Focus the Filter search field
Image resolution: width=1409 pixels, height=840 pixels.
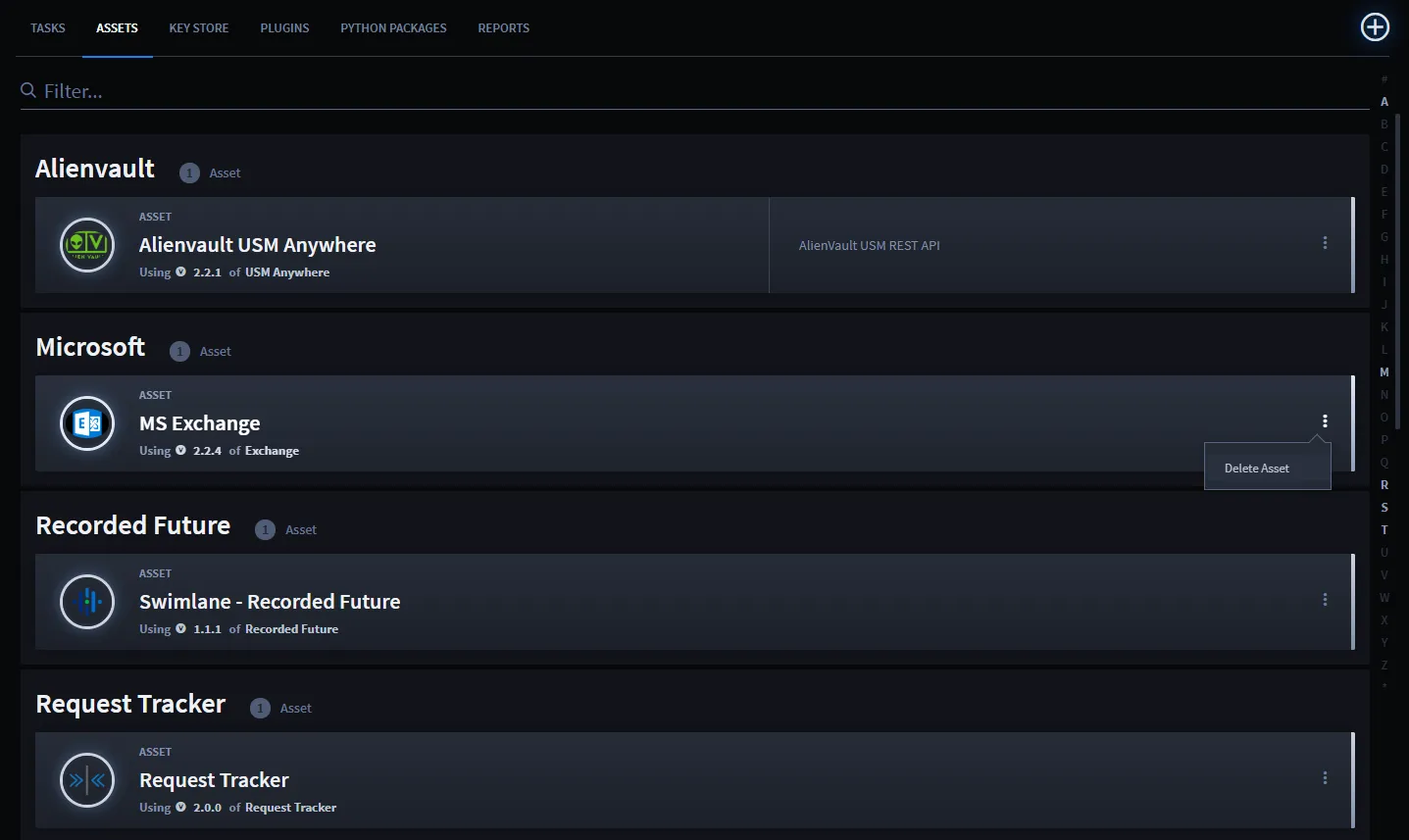pos(695,91)
